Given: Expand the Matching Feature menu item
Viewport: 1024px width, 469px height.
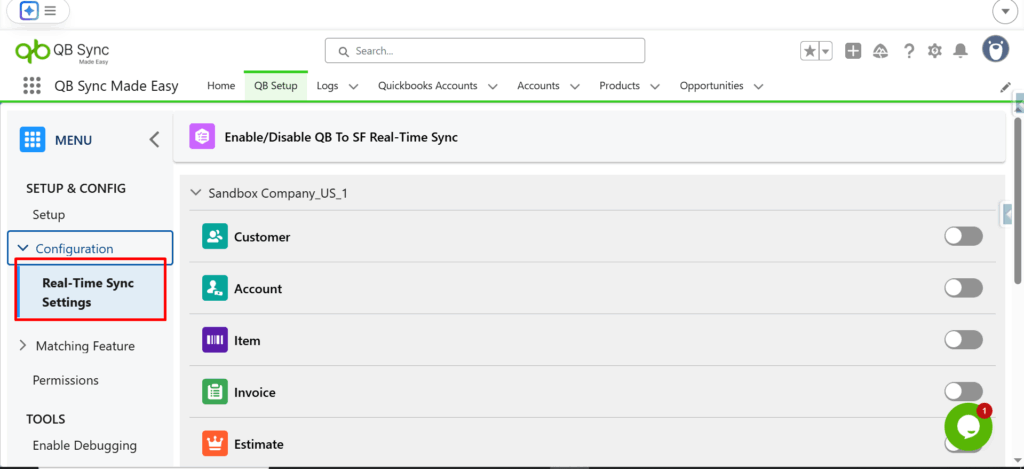Looking at the screenshot, I should pyautogui.click(x=85, y=346).
